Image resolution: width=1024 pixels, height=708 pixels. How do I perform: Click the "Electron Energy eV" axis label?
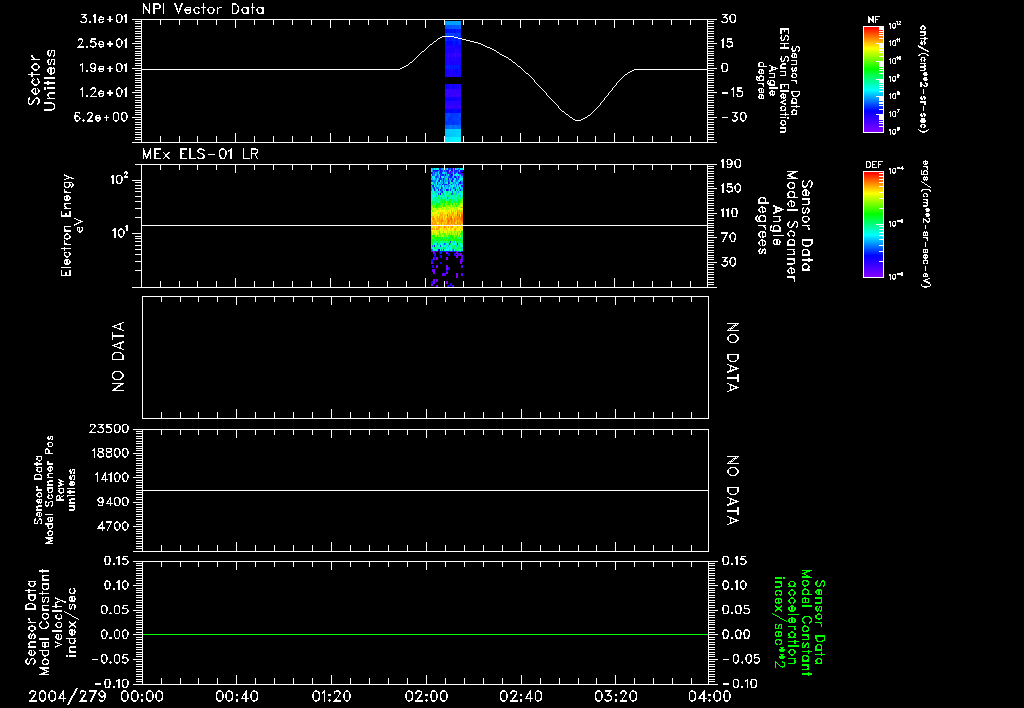72,225
